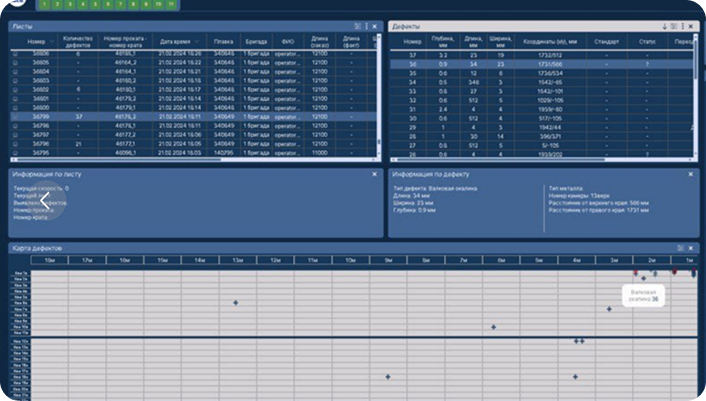Close the Информация по дефекту panel
The image size is (706, 401).
tap(691, 174)
